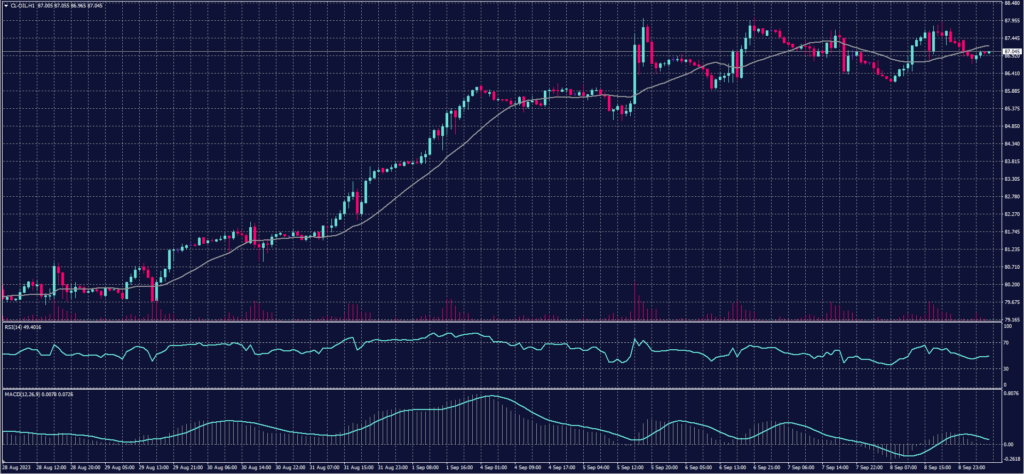Click the CL-OIL,H1 symbol title
This screenshot has height=474, width=1024.
coord(22,5)
